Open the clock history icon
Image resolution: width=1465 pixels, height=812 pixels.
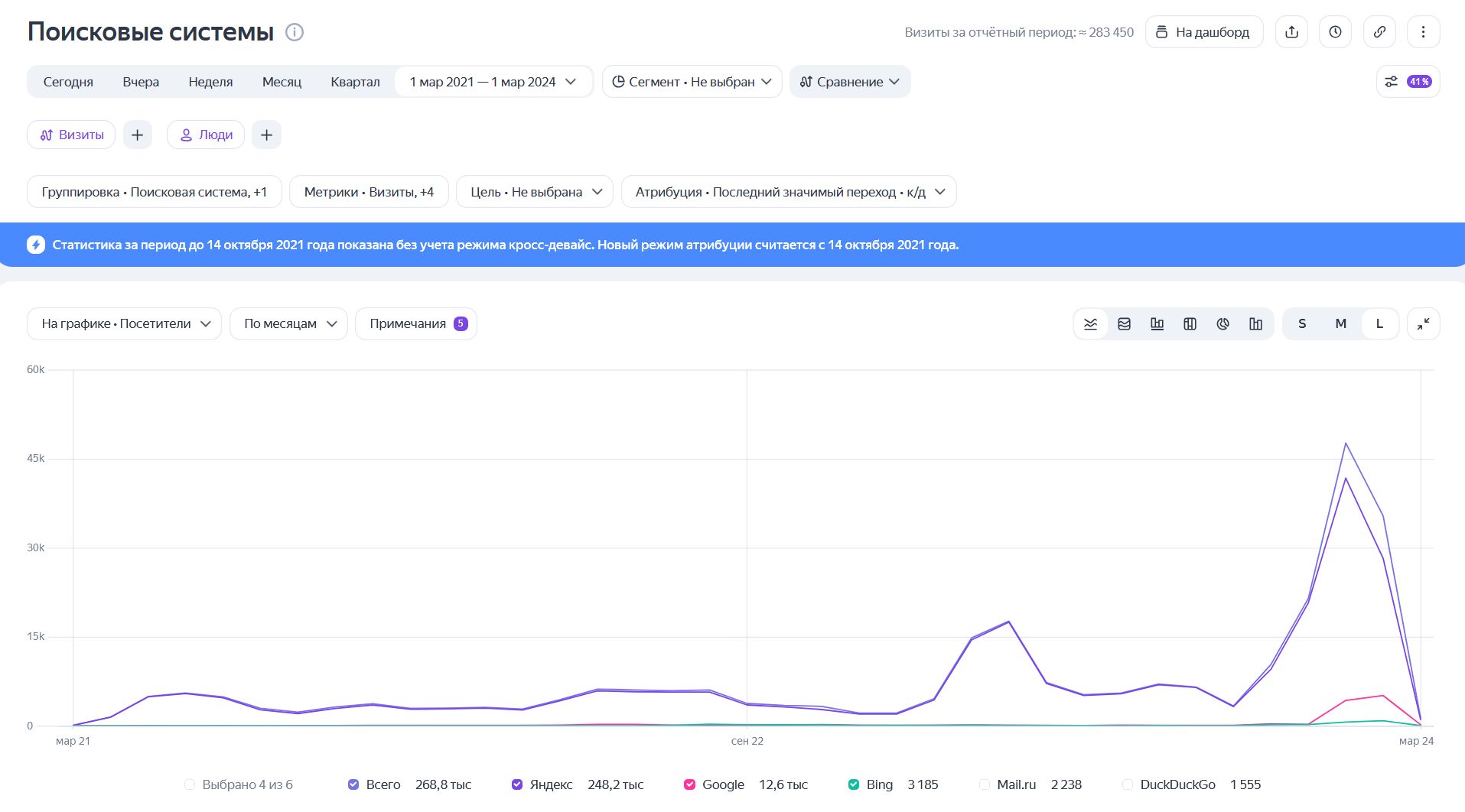[x=1335, y=32]
